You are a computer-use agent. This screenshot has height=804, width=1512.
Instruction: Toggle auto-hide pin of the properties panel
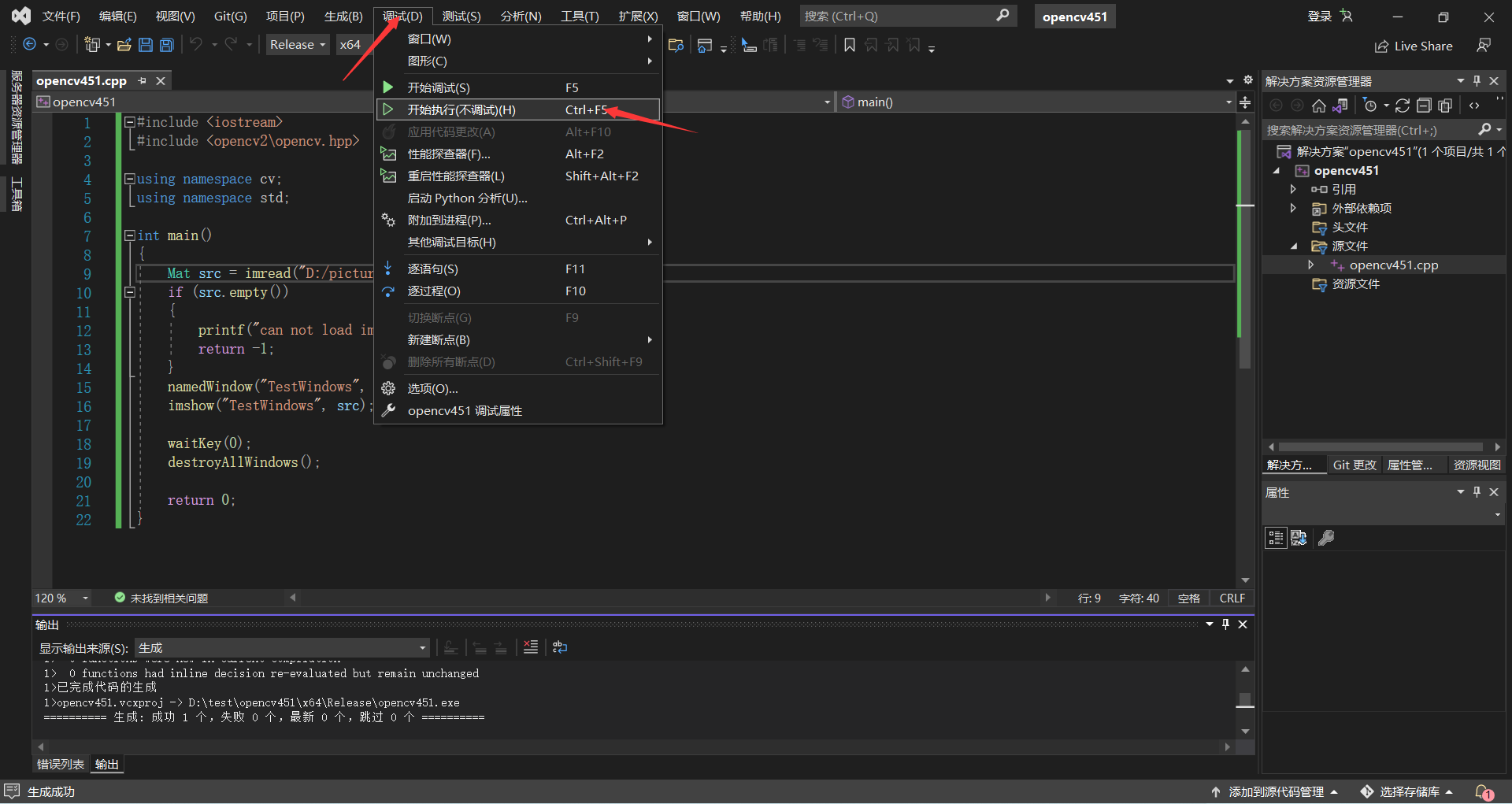click(x=1477, y=492)
